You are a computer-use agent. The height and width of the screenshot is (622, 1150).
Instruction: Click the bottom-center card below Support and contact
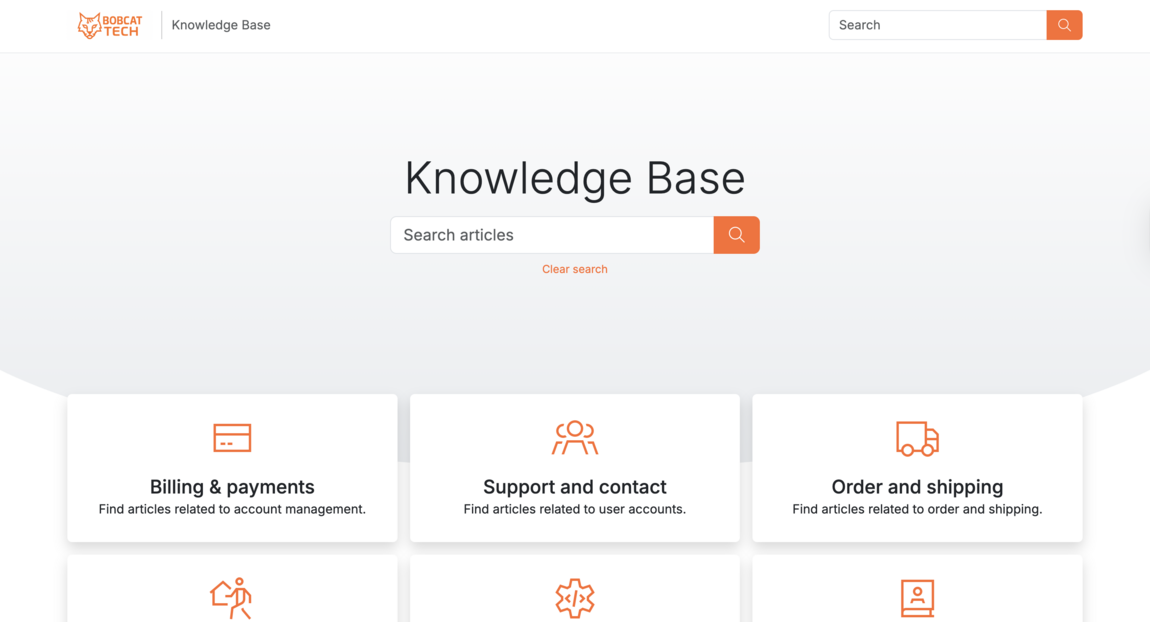click(x=574, y=590)
